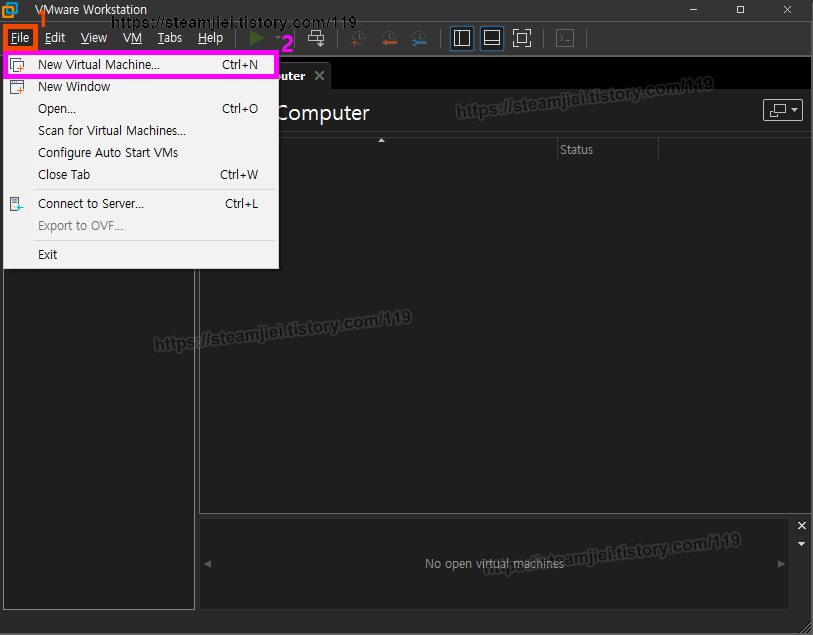This screenshot has width=813, height=635.
Task: Revert the virtual machine to its snapshot
Action: [x=388, y=38]
